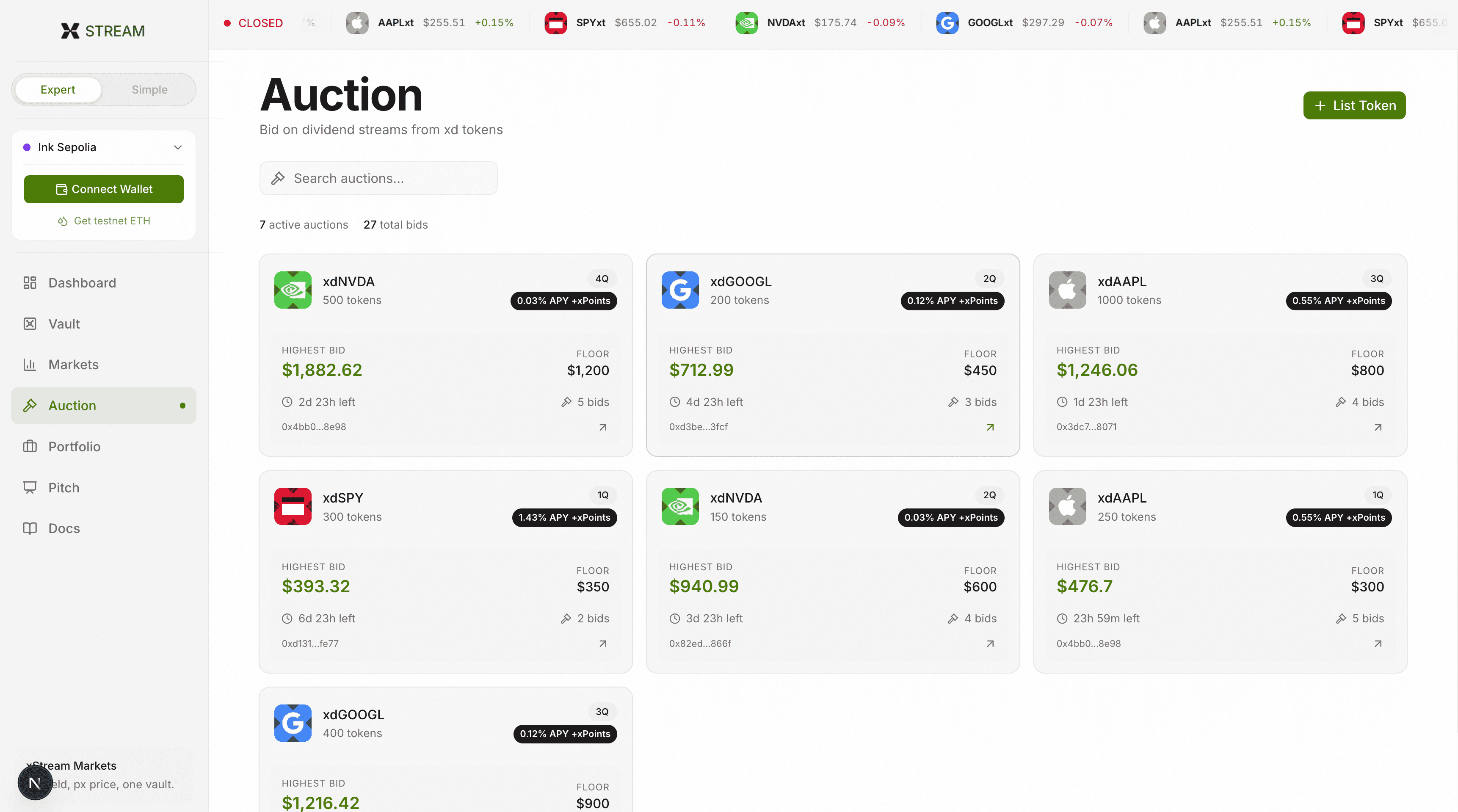The width and height of the screenshot is (1458, 812).
Task: Click the GOOGLxt ticker icon in top bar
Action: click(x=947, y=22)
